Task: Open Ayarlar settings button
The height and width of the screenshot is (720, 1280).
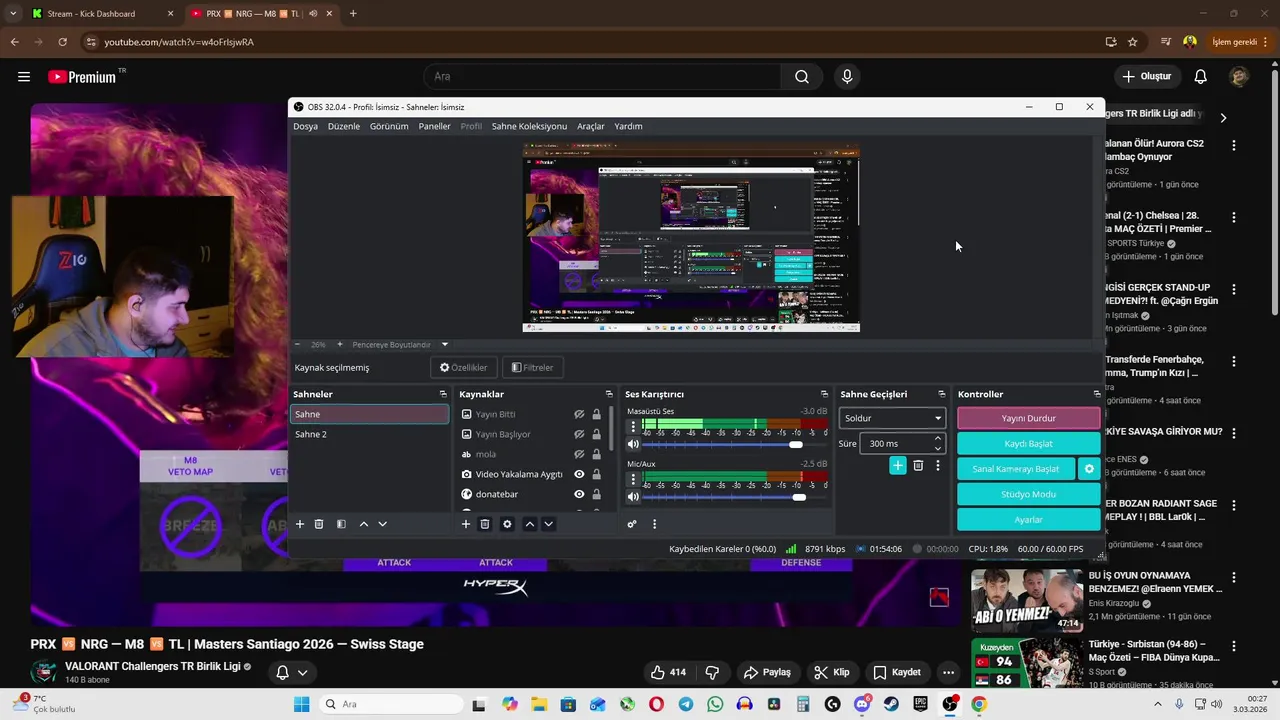Action: click(1028, 519)
